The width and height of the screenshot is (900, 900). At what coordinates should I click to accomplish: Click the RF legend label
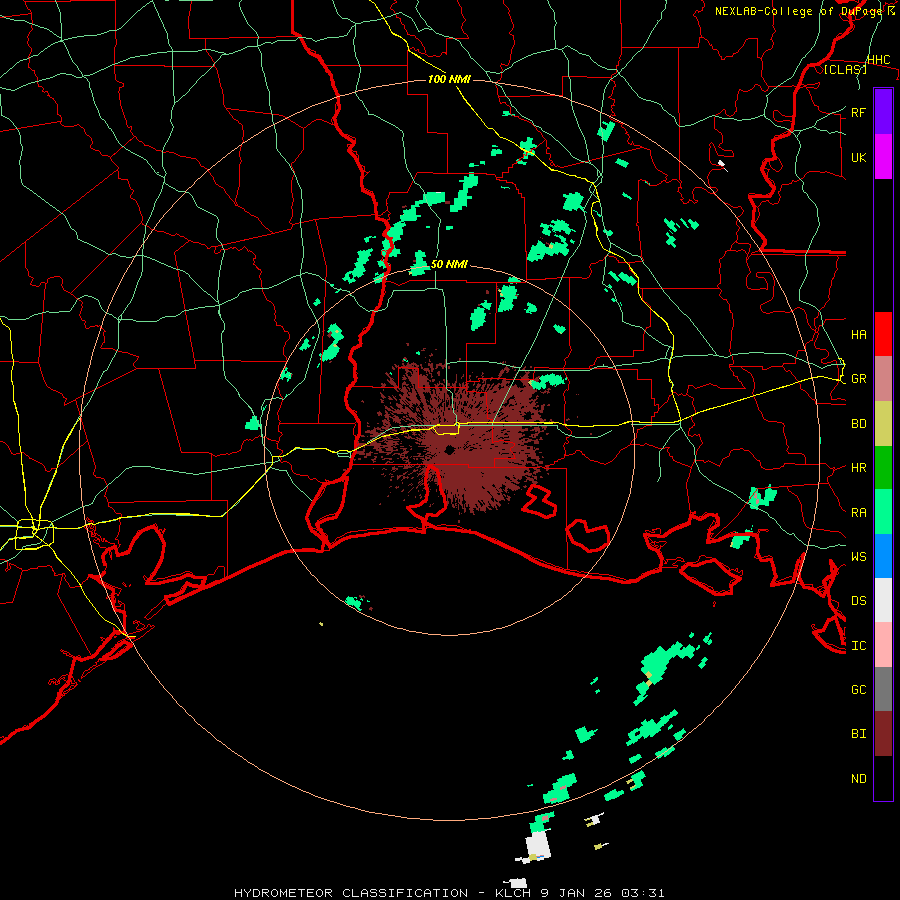tap(859, 112)
